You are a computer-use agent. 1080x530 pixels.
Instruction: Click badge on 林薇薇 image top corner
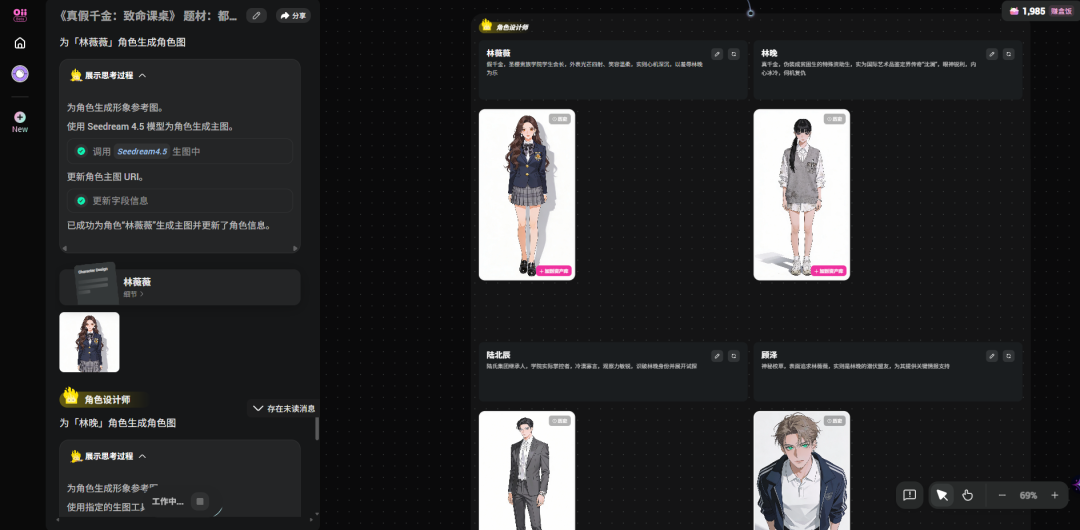pos(560,119)
